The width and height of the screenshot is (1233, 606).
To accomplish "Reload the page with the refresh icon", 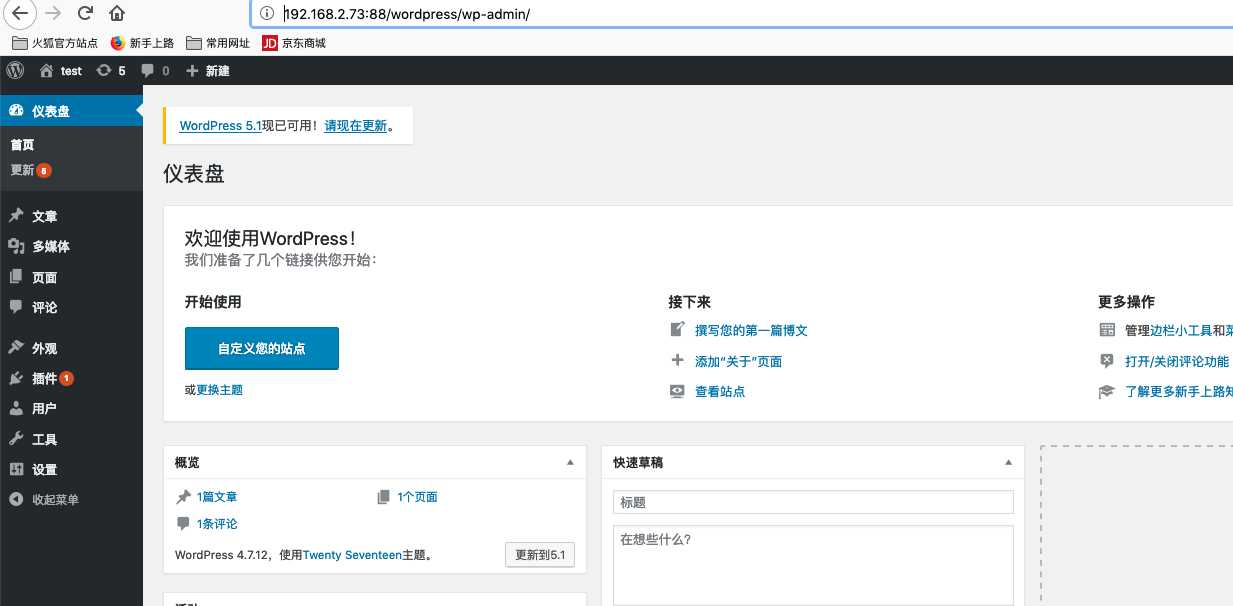I will (x=85, y=14).
